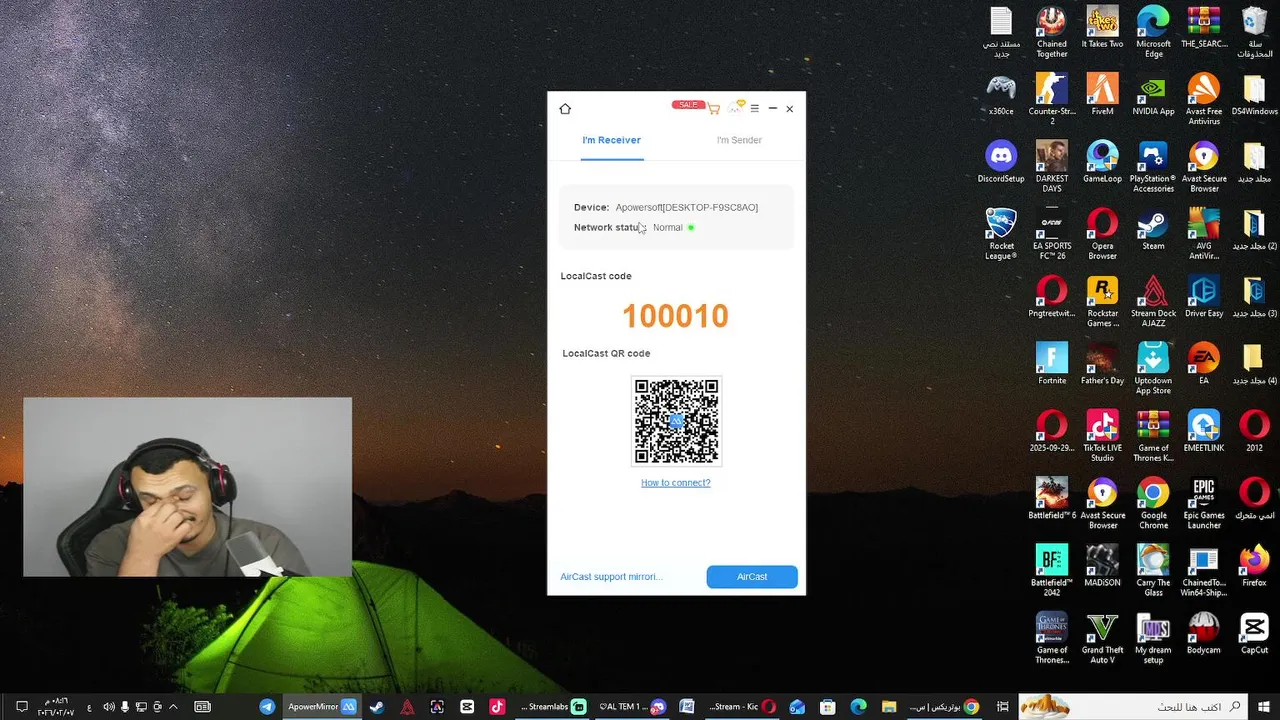Click the Windows taskbar search box
This screenshot has height=720, width=1280.
(x=1134, y=707)
